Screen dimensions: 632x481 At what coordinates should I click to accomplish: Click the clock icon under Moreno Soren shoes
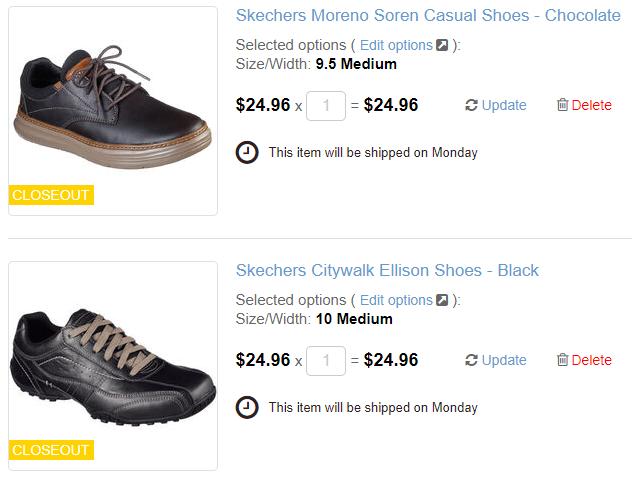pos(246,153)
